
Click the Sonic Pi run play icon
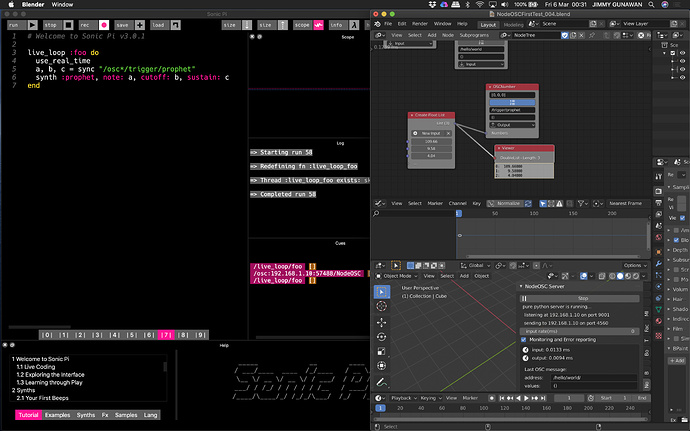(x=33, y=25)
